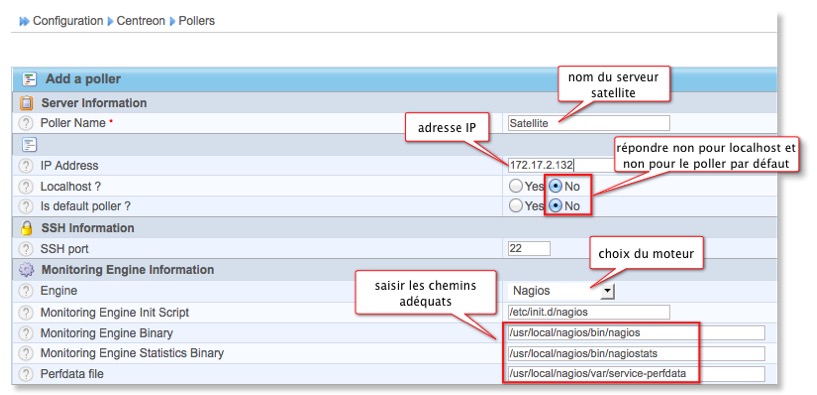Select No for Is default poller
The width and height of the screenshot is (817, 395).
pos(555,206)
